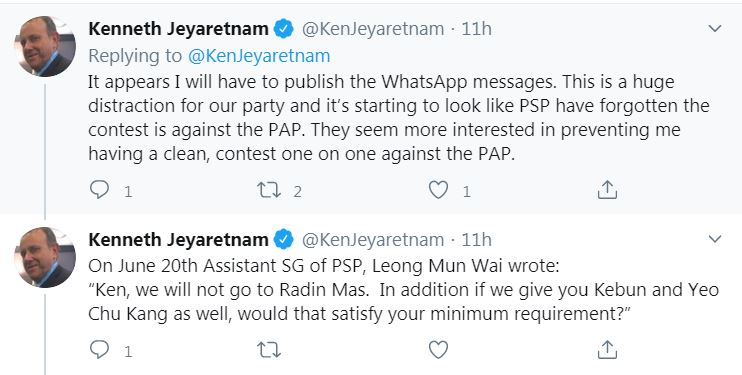Screen dimensions: 742x375
Task: Click the verified badge on first tweet
Action: [283, 29]
